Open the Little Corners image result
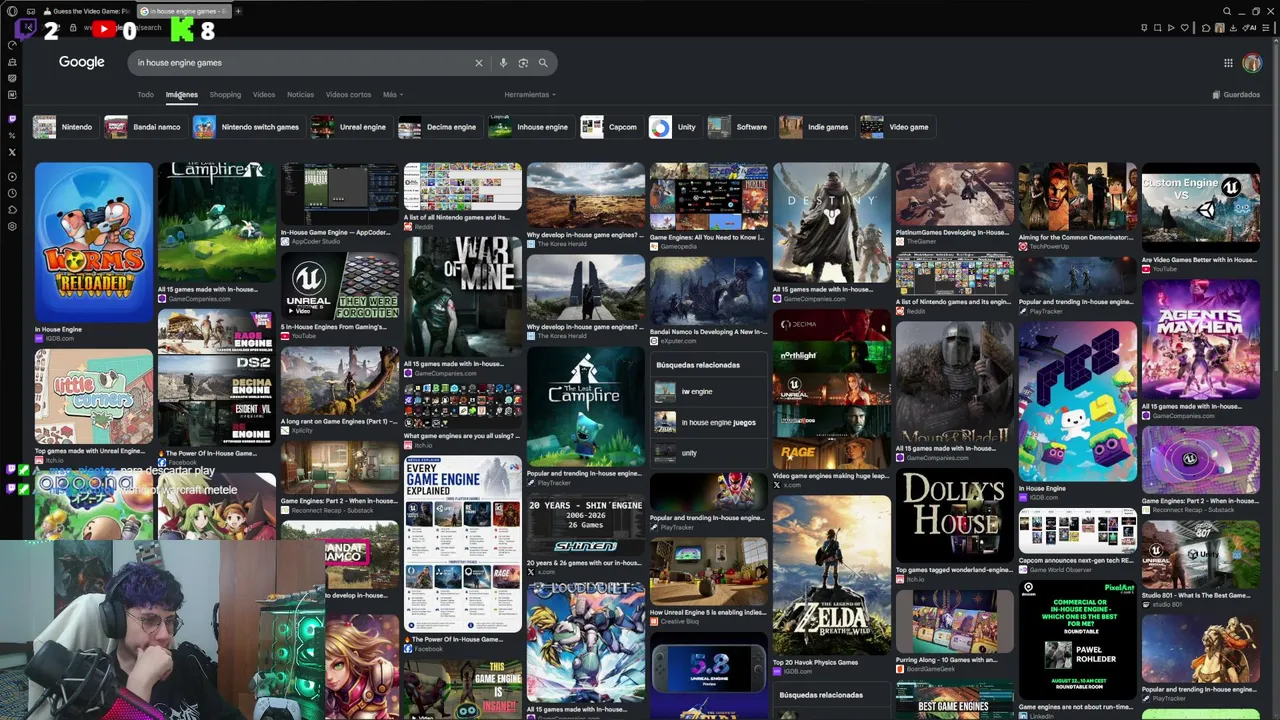This screenshot has width=1280, height=720. (94, 396)
